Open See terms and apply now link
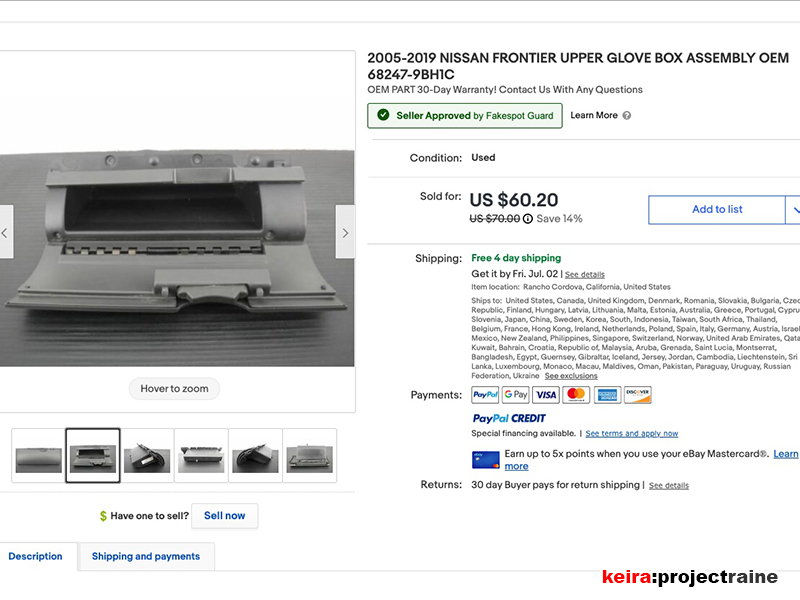Viewport: 800px width, 600px height. pyautogui.click(x=632, y=434)
